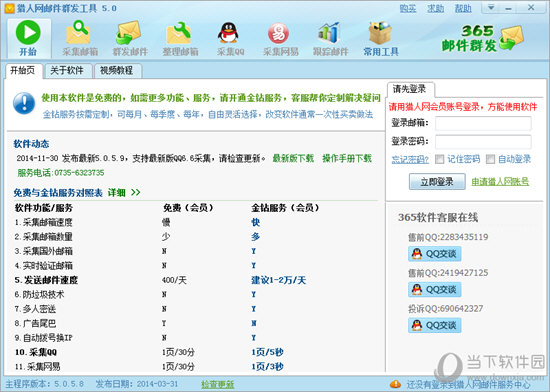The image size is (550, 392).
Task: Open the 采集网易 NetEase collection tool
Action: 280,38
